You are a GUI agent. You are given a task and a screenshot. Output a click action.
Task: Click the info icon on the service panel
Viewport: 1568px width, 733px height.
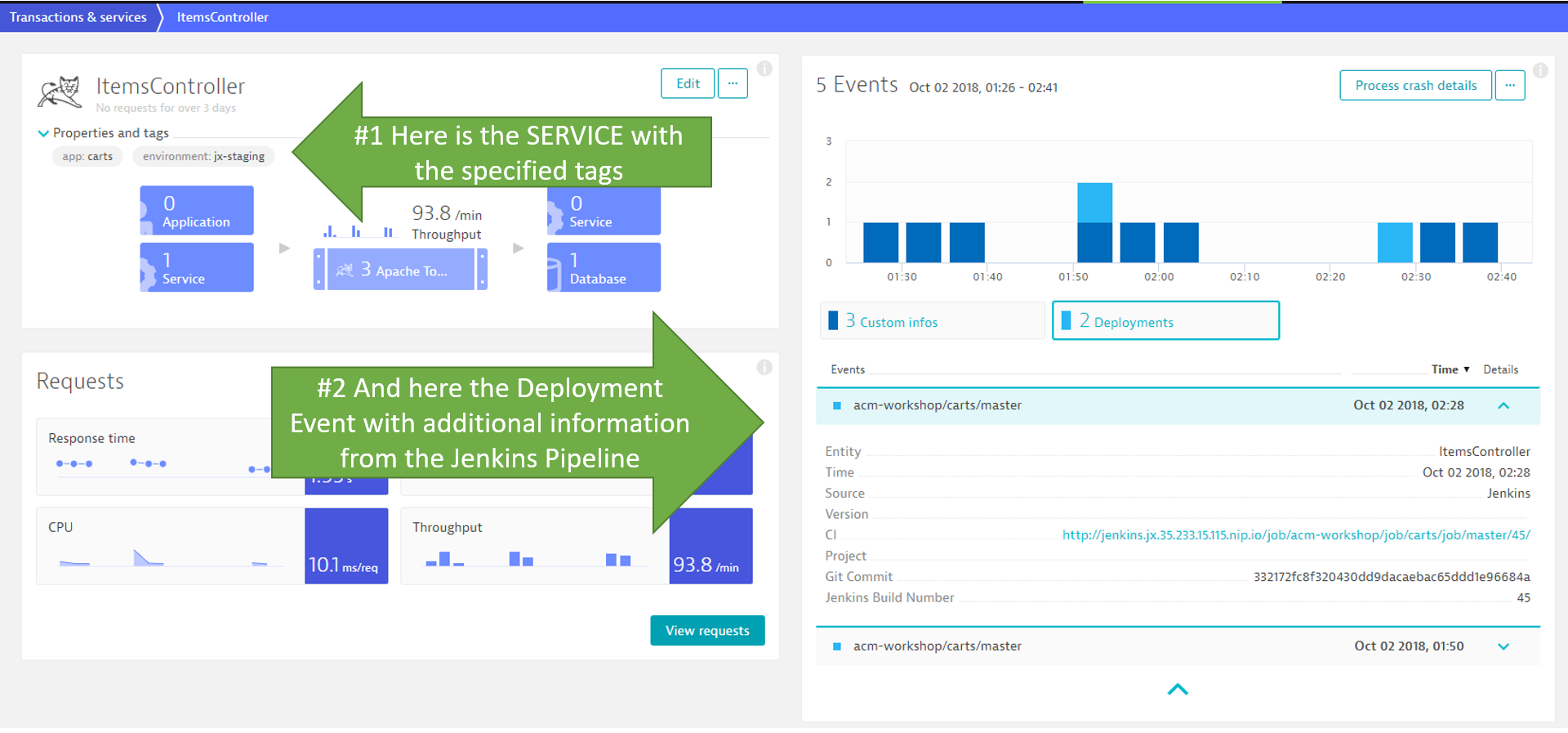click(764, 69)
